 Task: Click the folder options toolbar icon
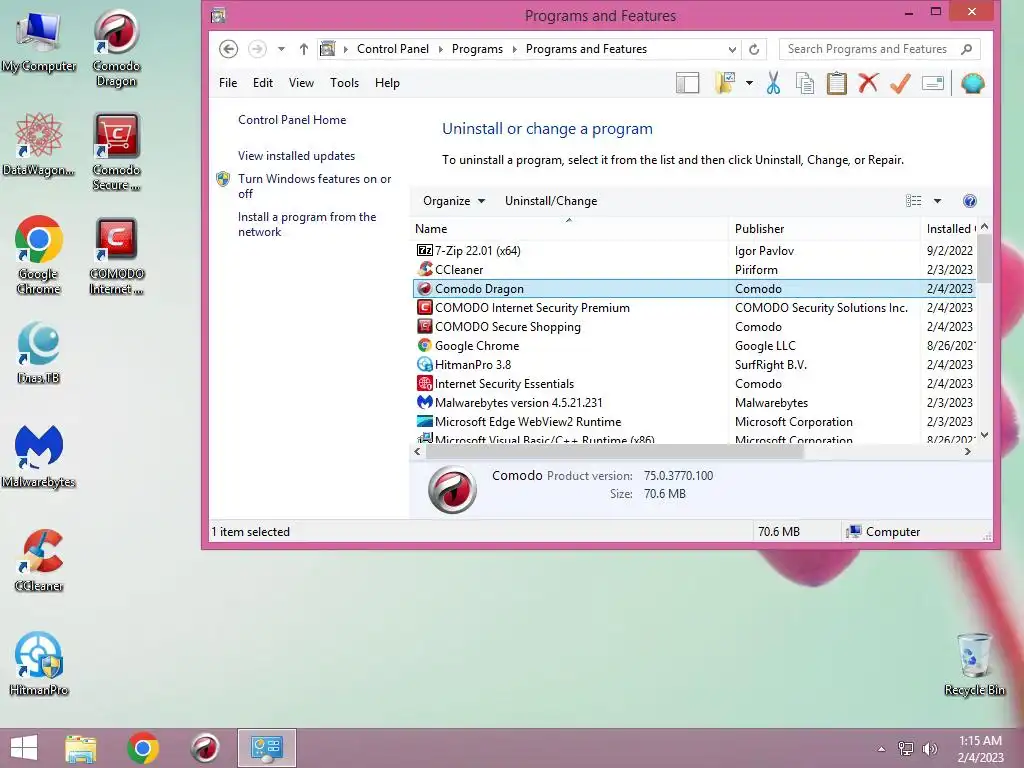coord(726,83)
